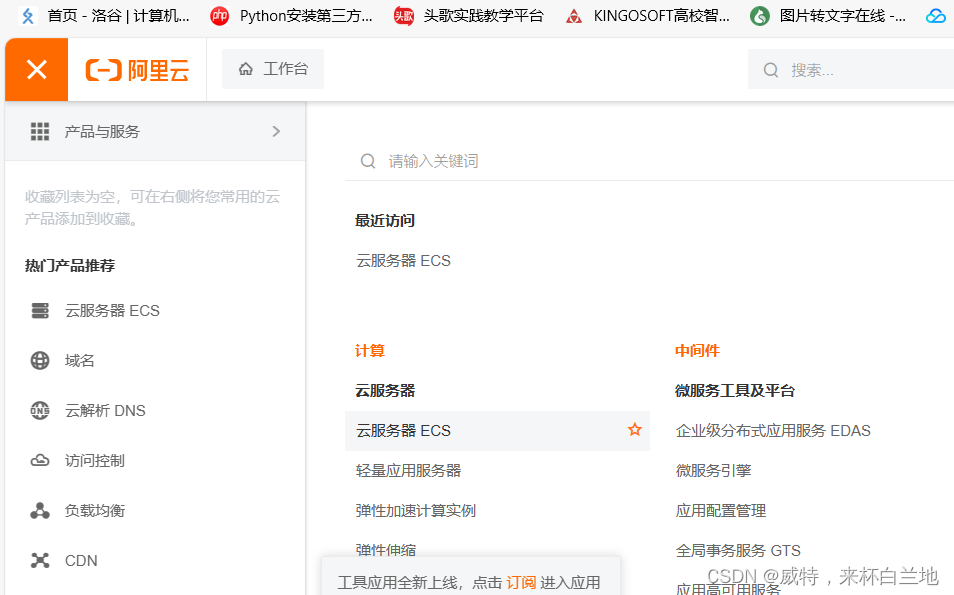Click the magnifier icon beside 请输入关键词
The width and height of the screenshot is (954, 595).
368,161
